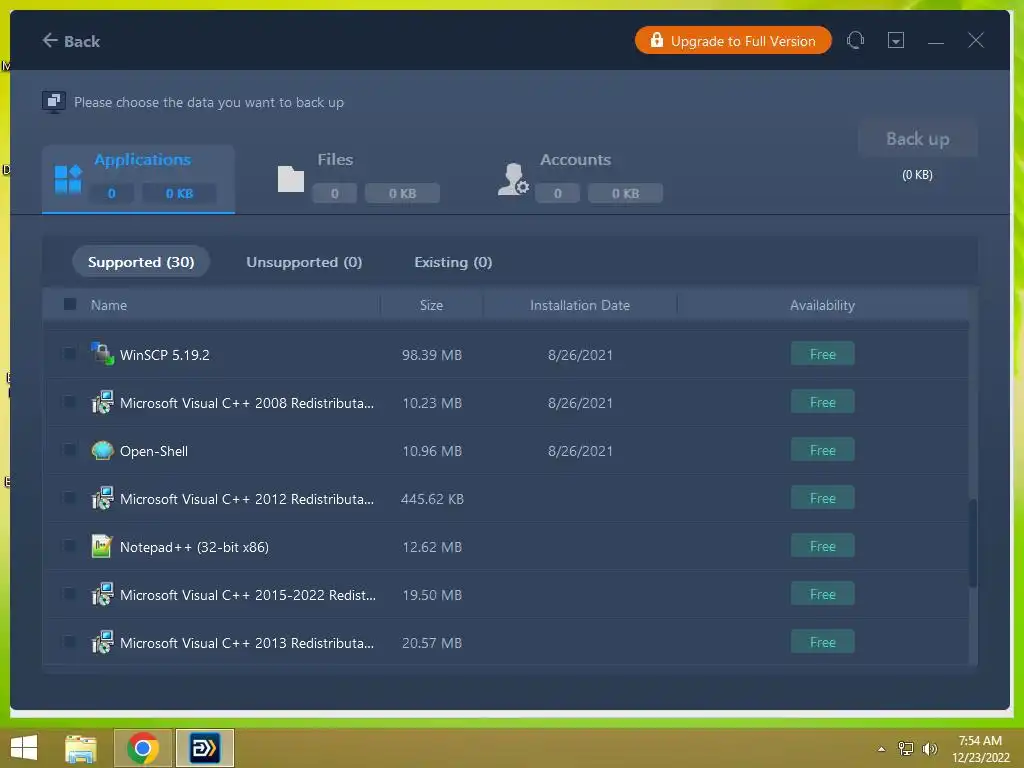
Task: Open the support headset icon
Action: coord(856,40)
